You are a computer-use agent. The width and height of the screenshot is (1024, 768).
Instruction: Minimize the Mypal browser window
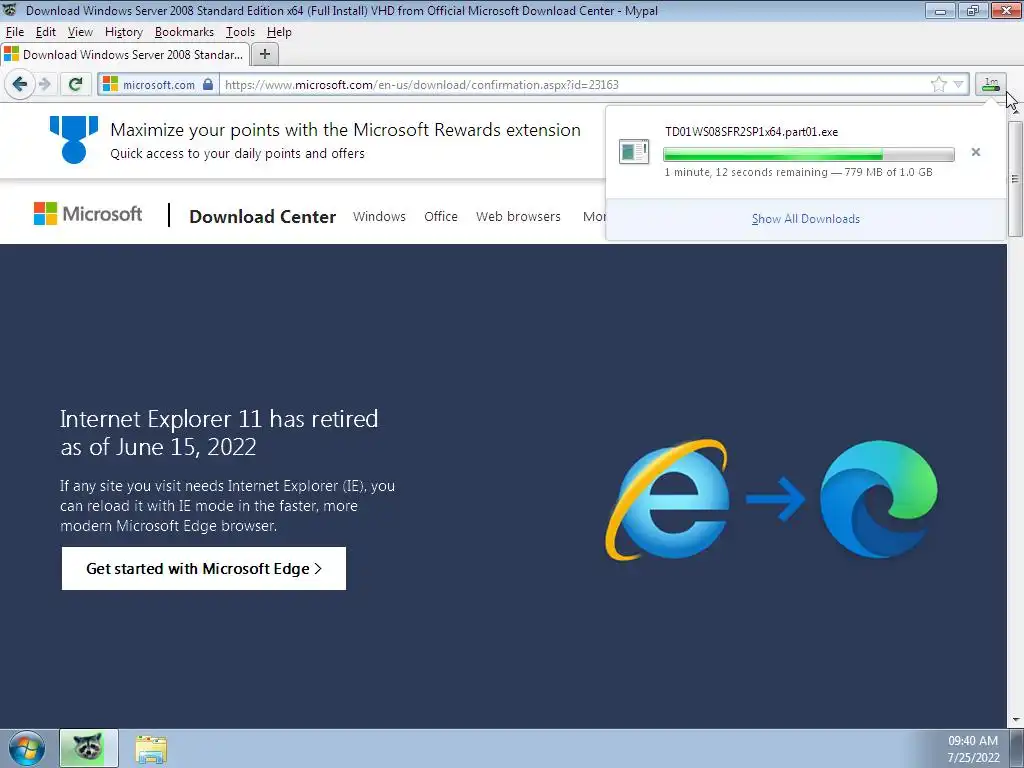point(941,10)
